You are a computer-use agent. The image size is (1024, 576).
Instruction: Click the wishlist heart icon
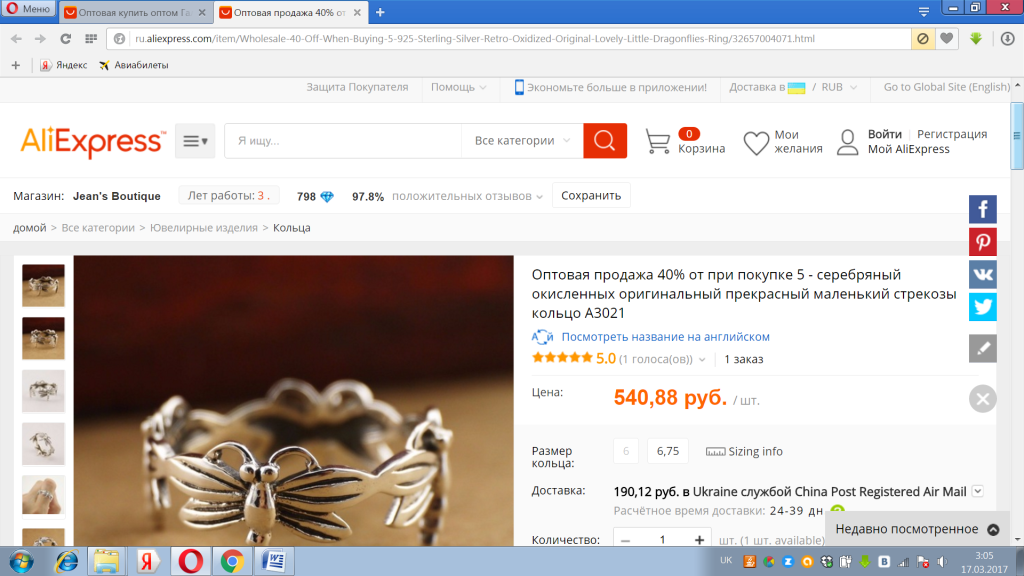click(756, 142)
